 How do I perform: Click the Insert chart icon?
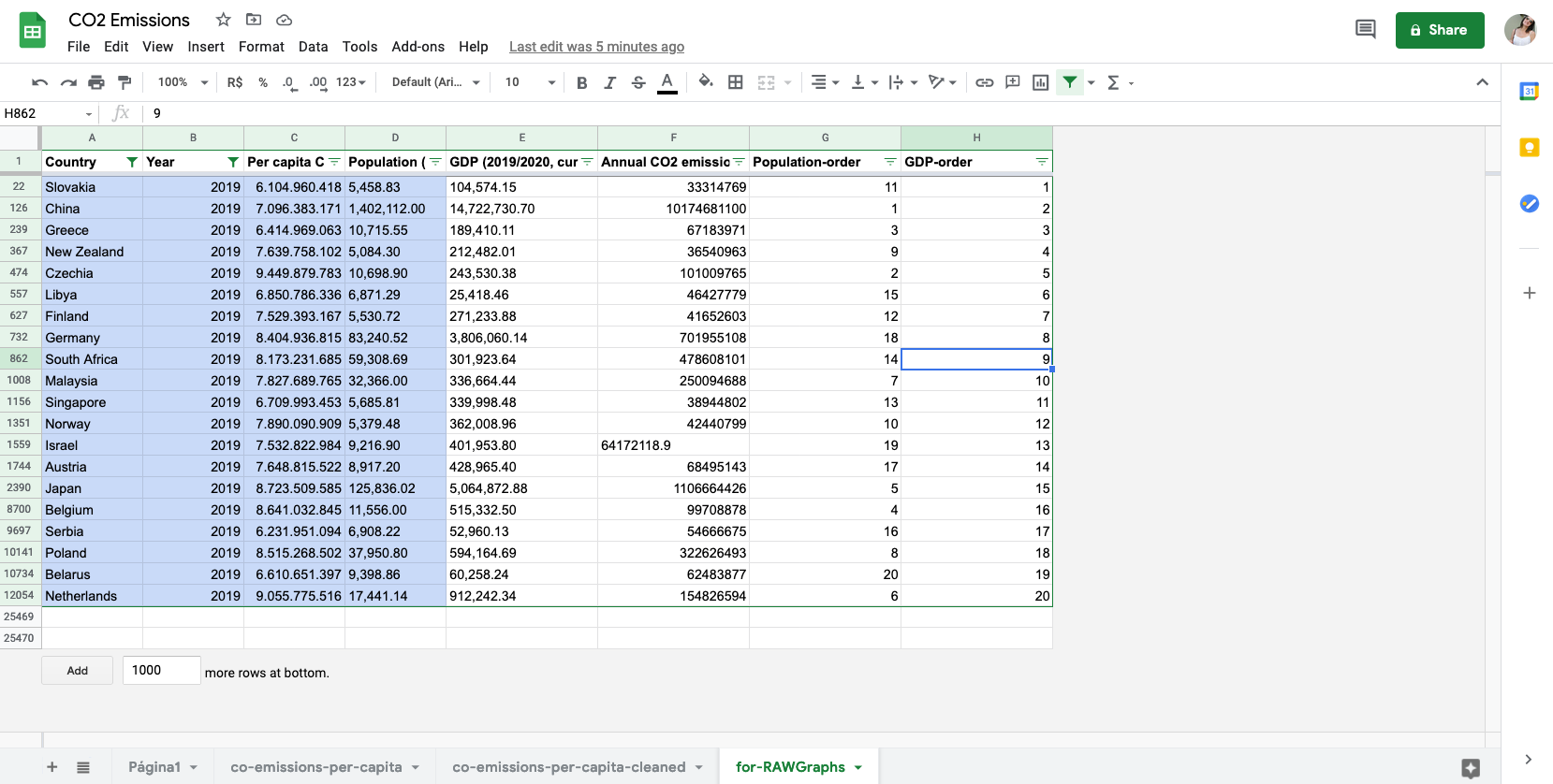[1040, 82]
